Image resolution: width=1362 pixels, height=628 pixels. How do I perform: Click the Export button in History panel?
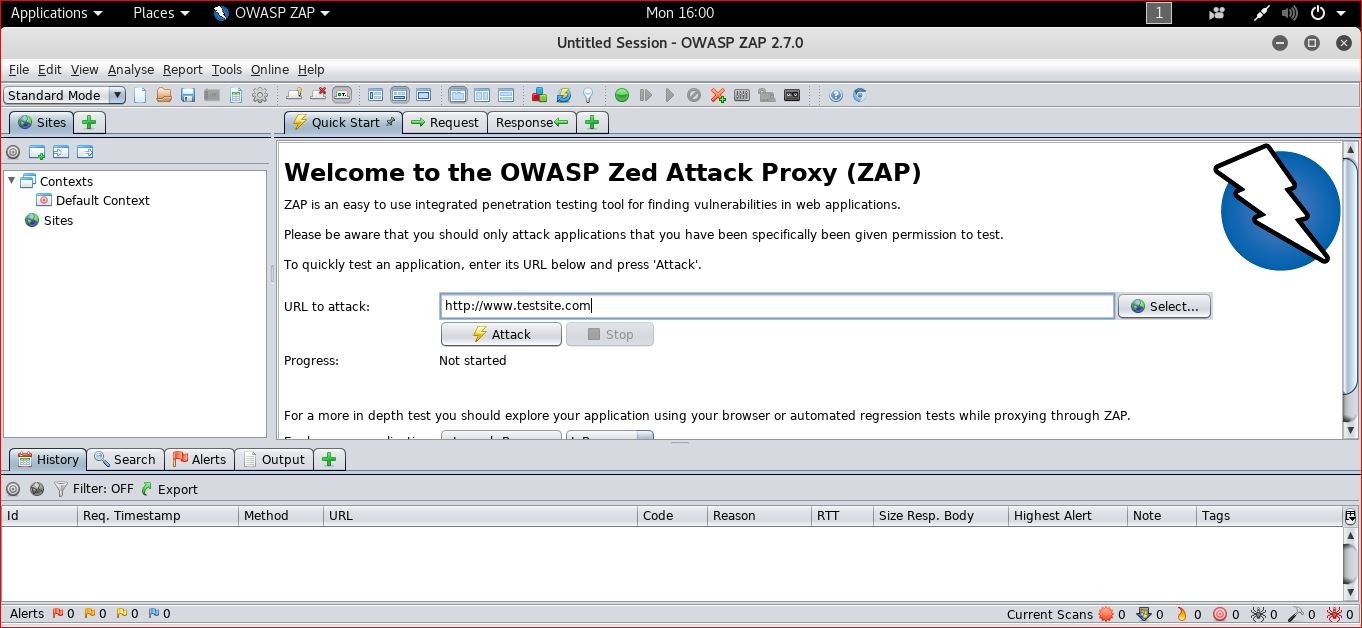click(169, 489)
